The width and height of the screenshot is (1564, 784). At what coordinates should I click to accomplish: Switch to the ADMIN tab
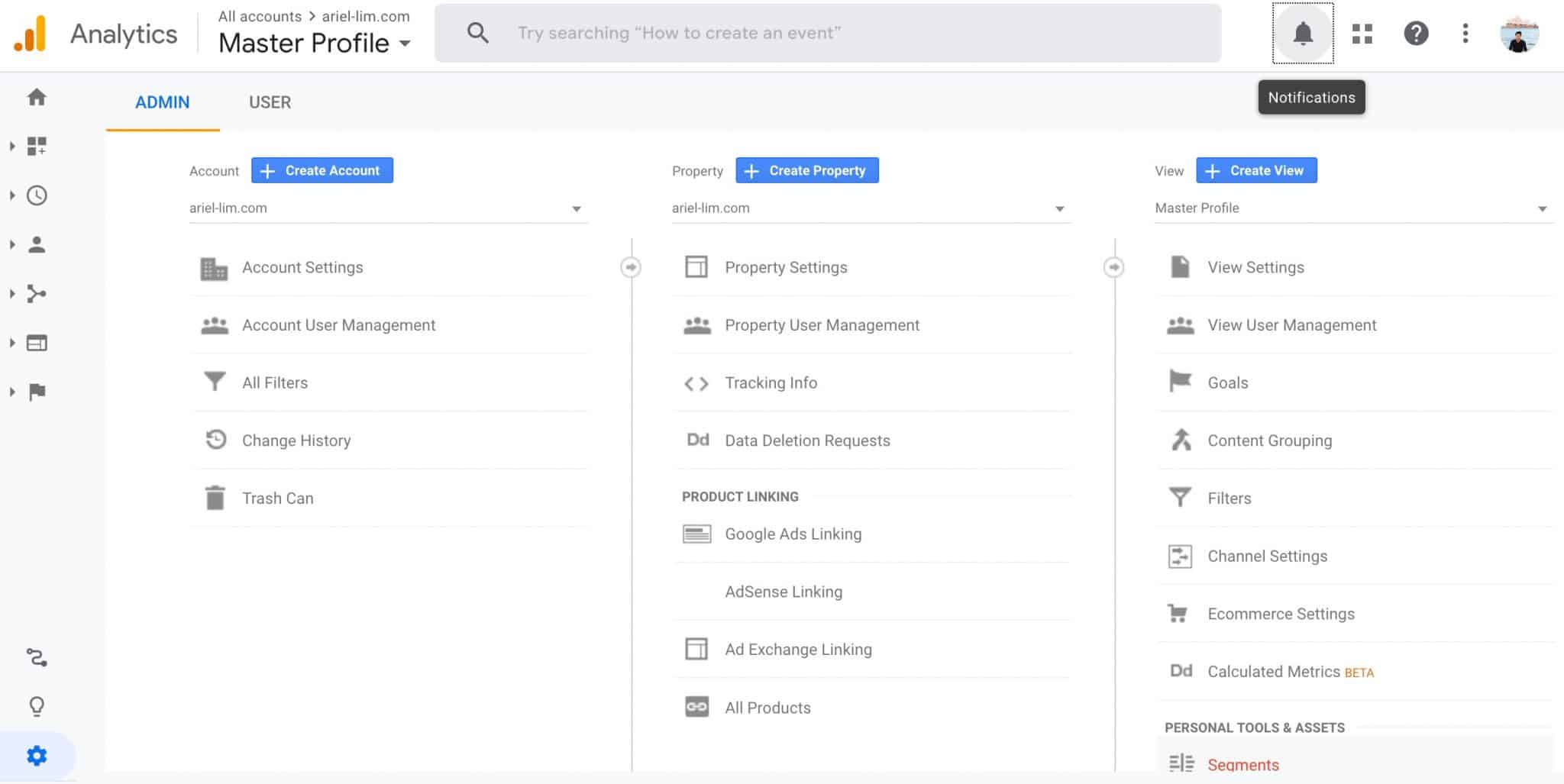click(162, 102)
